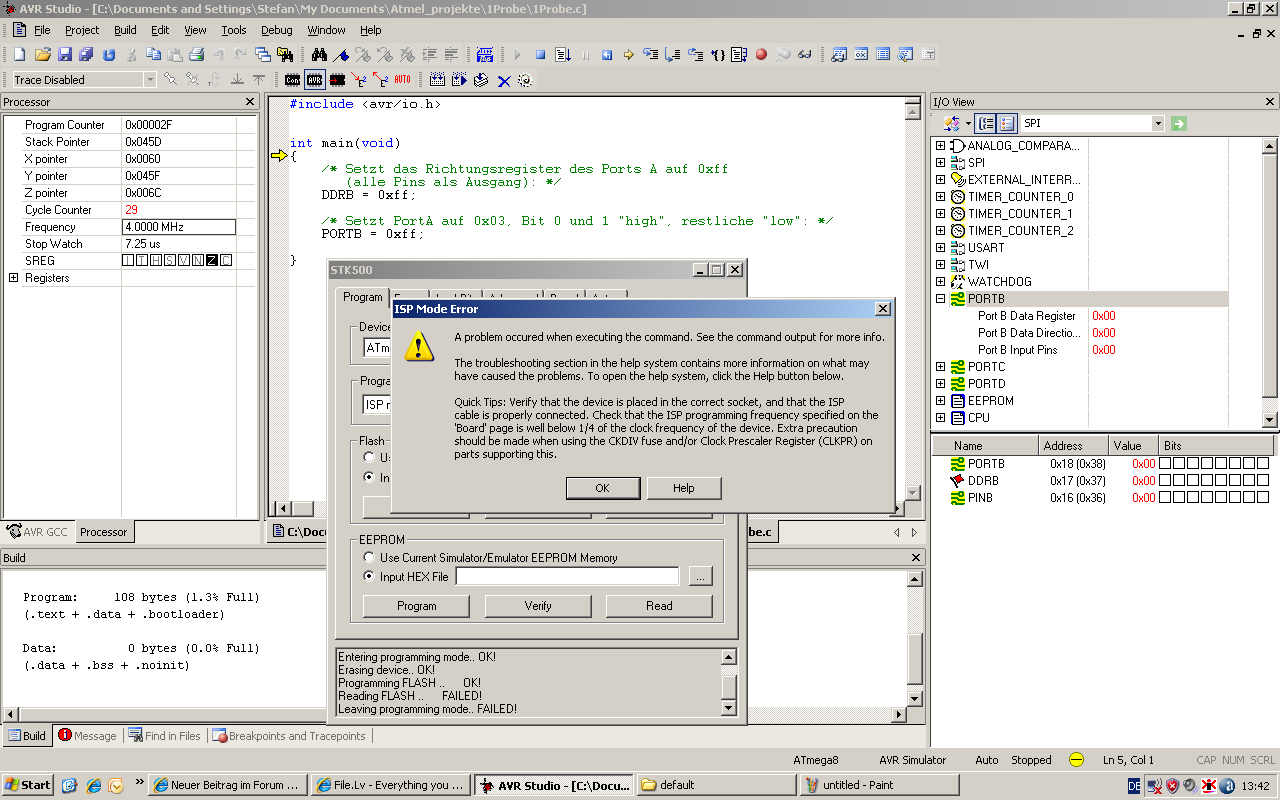1280x800 pixels.
Task: Expand the ANALOG_COMPARA... tree node
Action: [940, 146]
